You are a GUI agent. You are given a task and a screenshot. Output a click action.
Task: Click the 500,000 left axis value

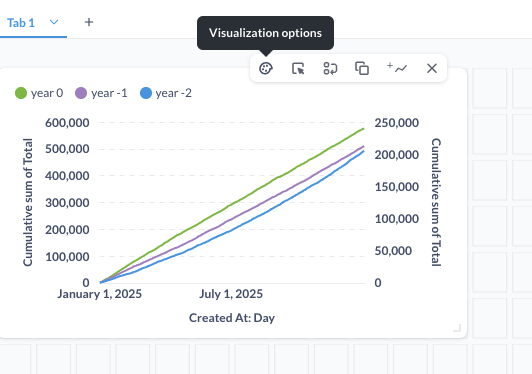(67, 149)
